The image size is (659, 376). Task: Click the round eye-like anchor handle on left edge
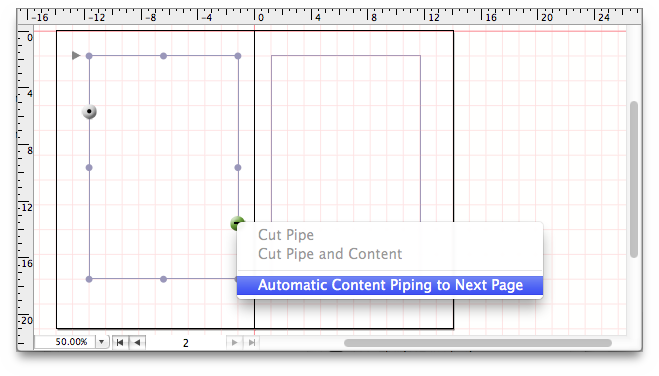(x=89, y=112)
